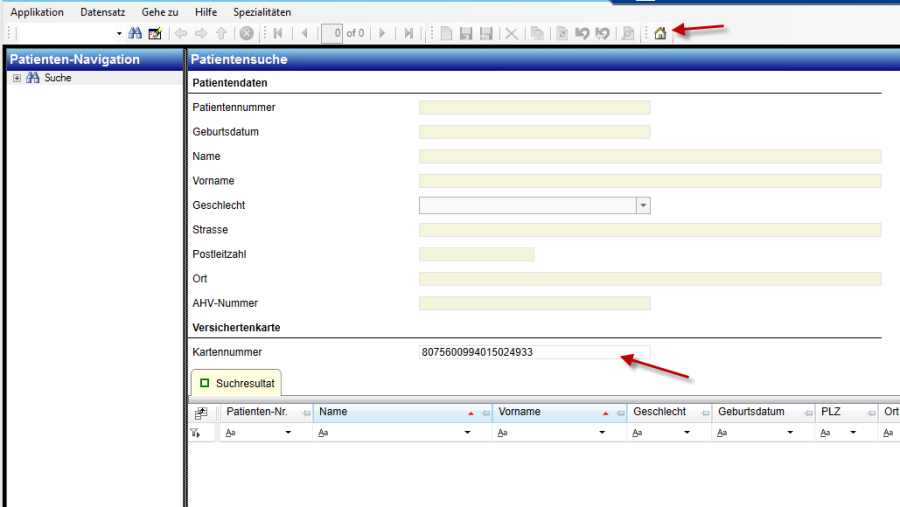Click the column chooser icon in the results grid
Image resolution: width=900 pixels, height=507 pixels.
[201, 412]
